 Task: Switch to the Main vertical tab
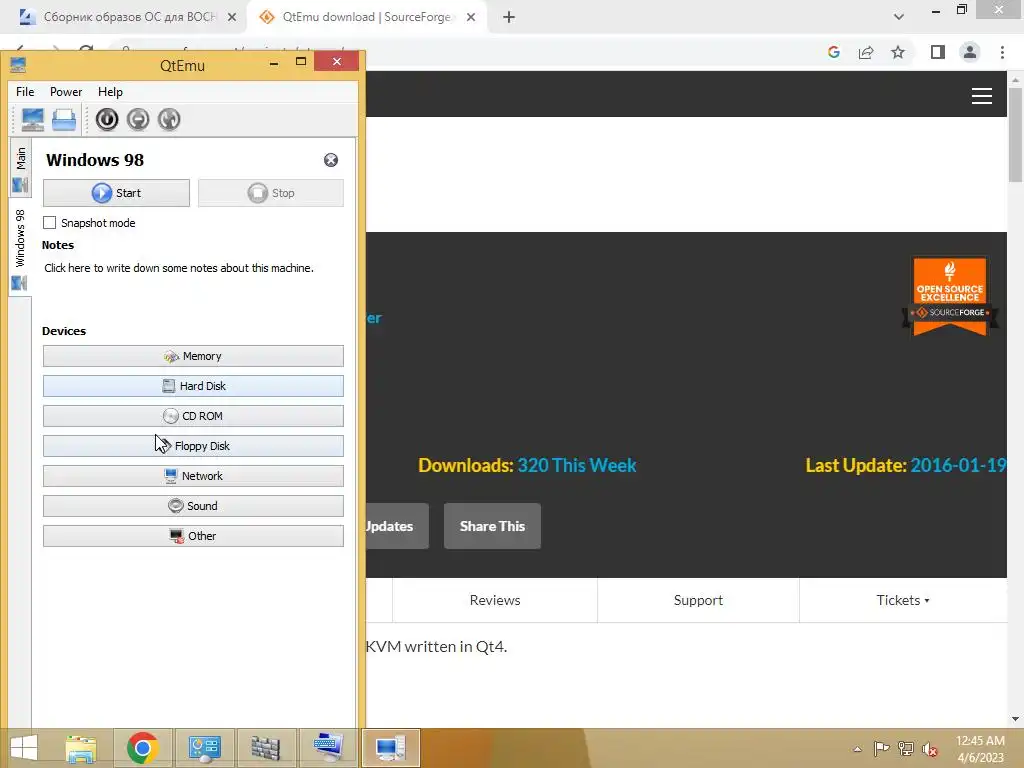(x=20, y=170)
